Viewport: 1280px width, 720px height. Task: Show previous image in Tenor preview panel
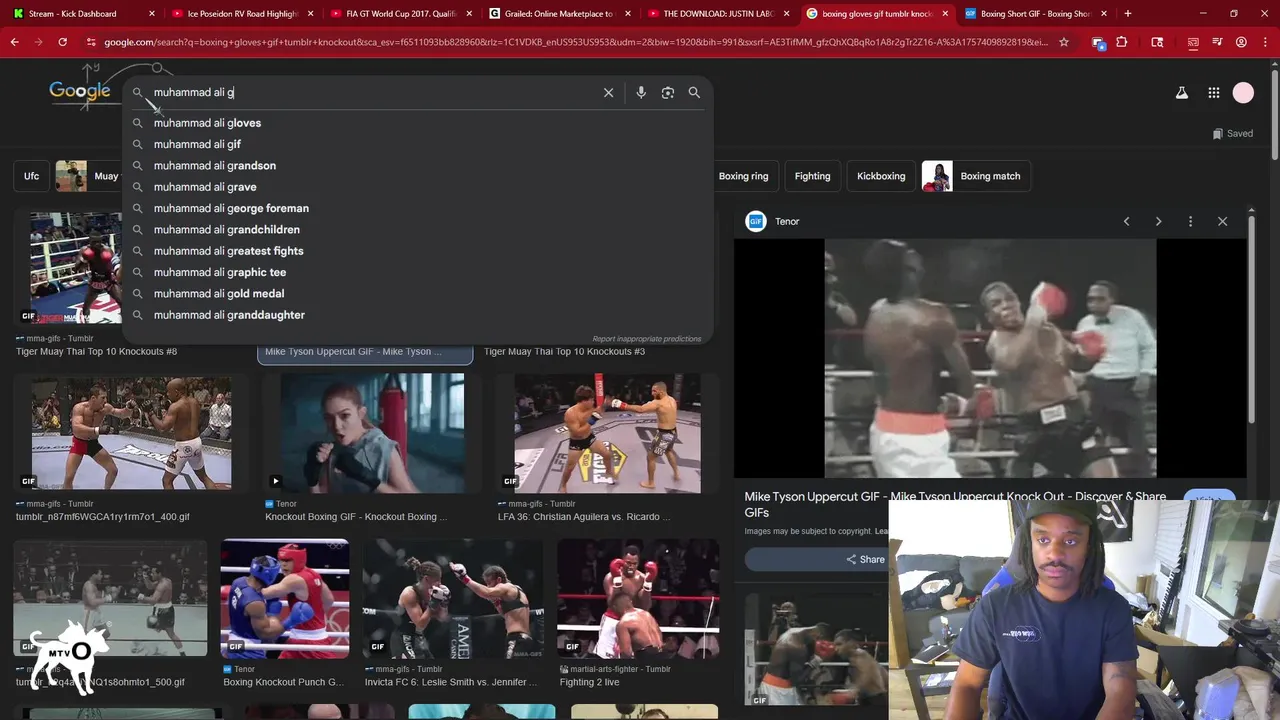point(1126,221)
